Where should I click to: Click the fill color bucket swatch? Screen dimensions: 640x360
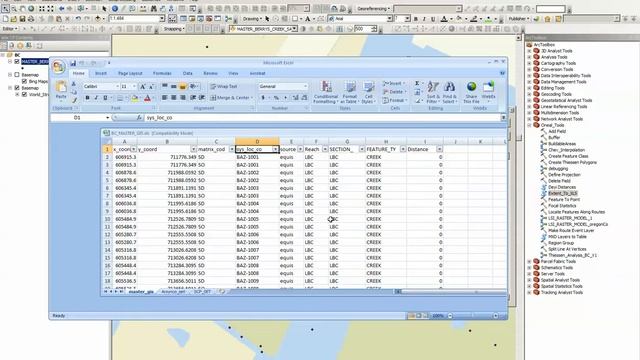pos(135,98)
